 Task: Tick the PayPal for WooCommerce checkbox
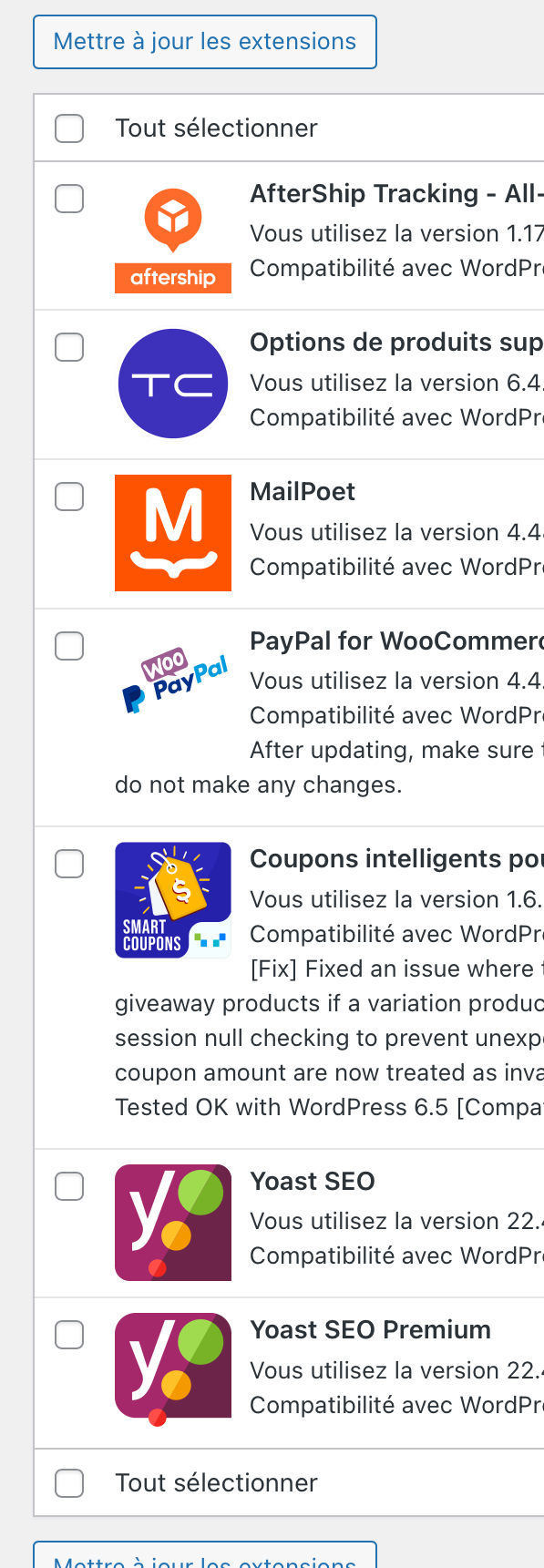tap(69, 646)
